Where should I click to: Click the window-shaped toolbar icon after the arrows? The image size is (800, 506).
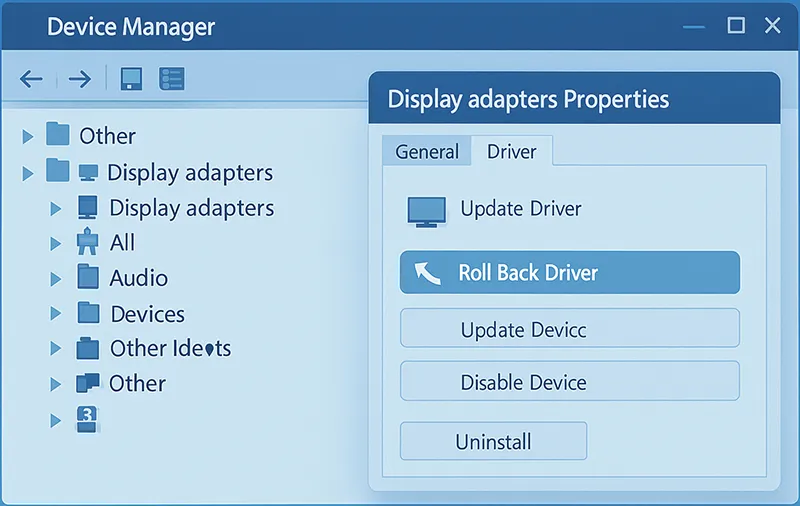pyautogui.click(x=130, y=79)
